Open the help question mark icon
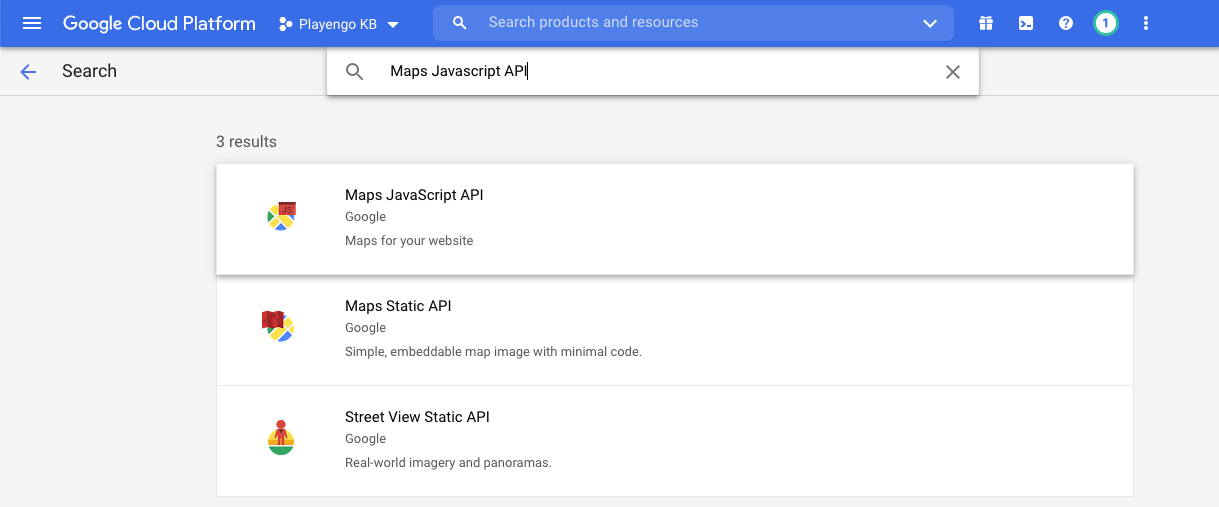 coord(1066,23)
